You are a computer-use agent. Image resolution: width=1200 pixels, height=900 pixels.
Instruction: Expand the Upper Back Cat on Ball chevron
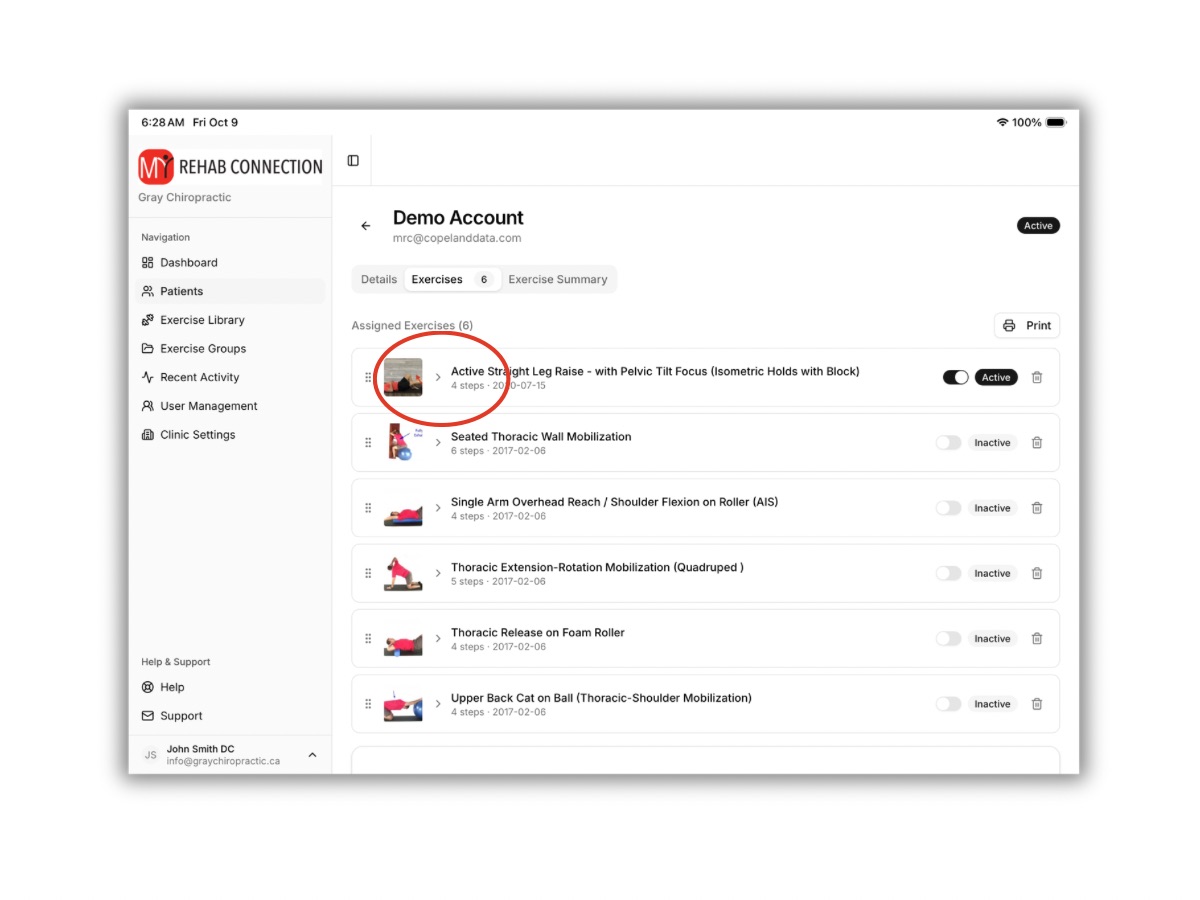pos(438,704)
